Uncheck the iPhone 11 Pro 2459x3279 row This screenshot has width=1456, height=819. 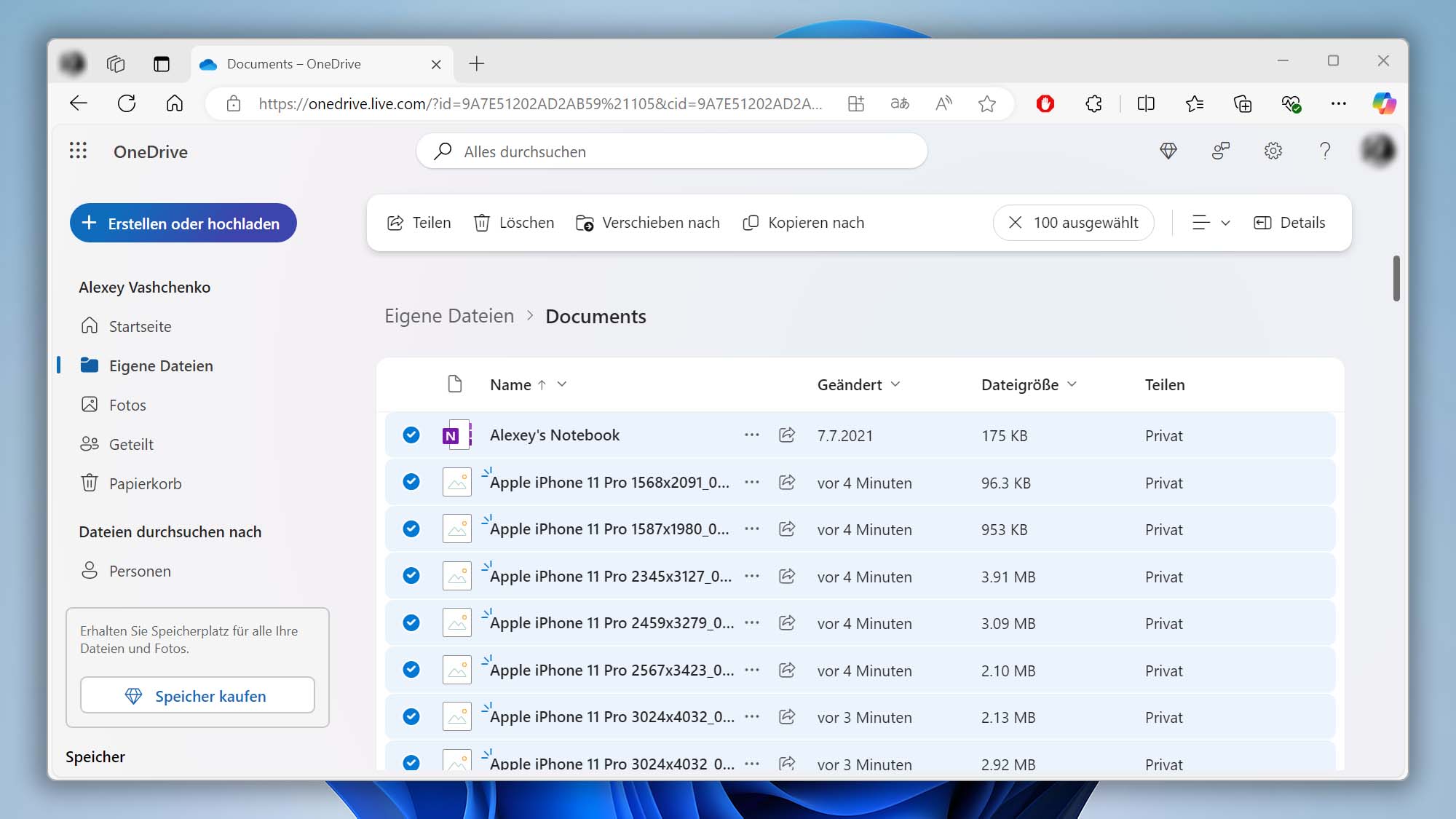tap(411, 623)
